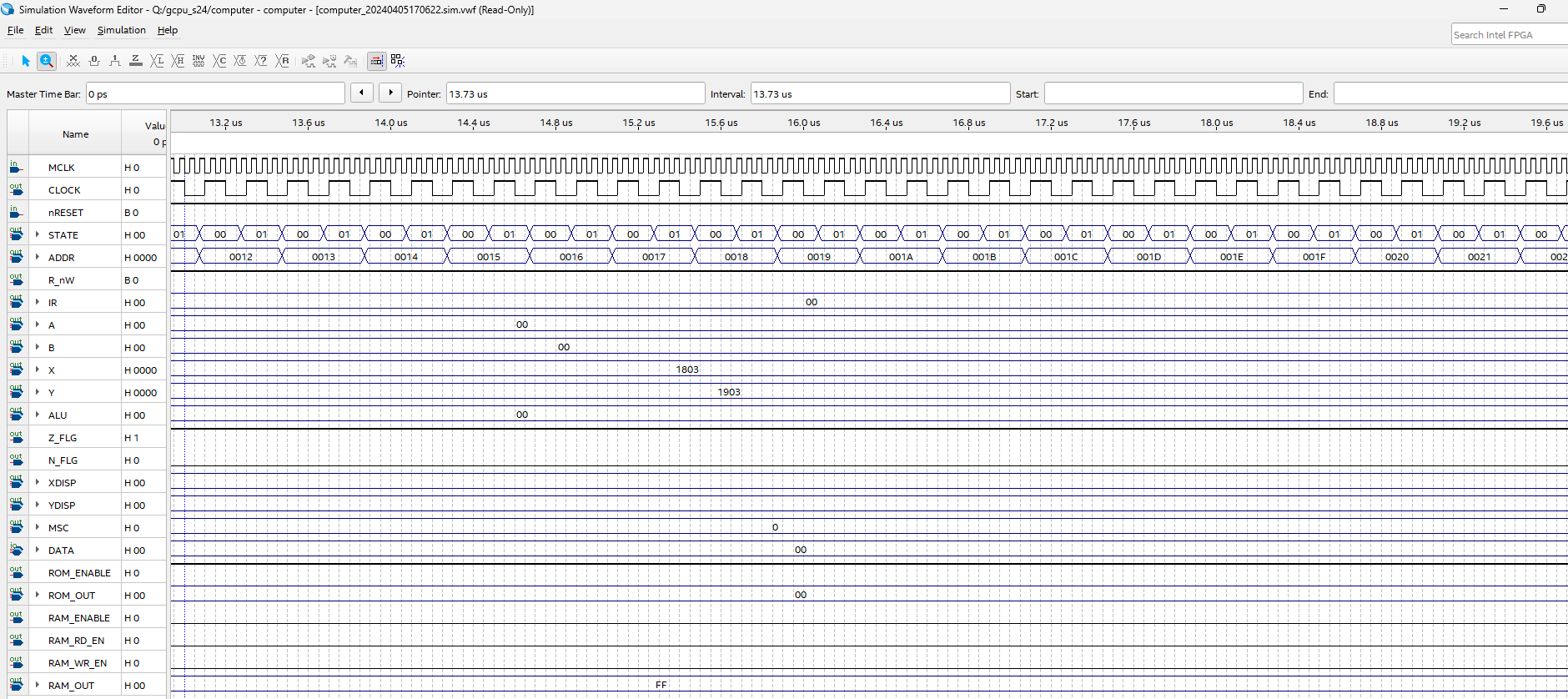Toggle the Snap to Grid button
Viewport: 1568px width, 699px height.
398,61
